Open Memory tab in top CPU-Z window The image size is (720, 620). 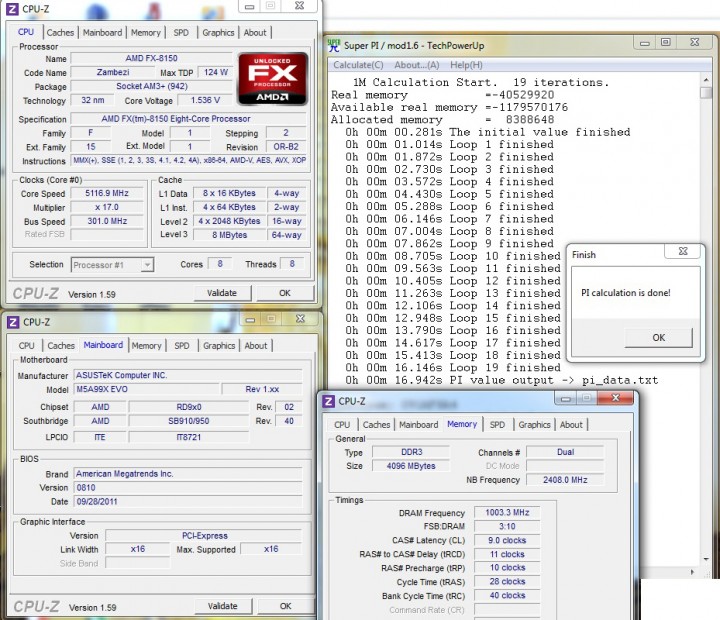point(146,33)
